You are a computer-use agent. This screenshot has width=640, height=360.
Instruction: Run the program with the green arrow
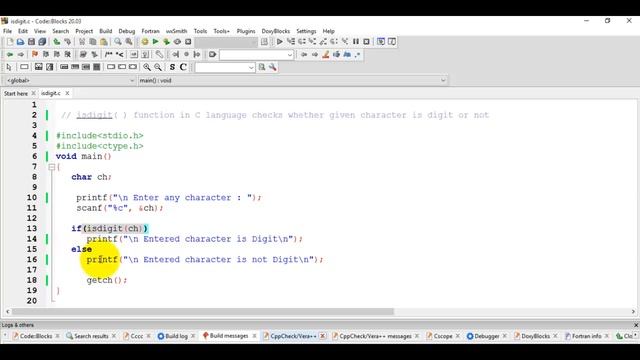[156, 42]
